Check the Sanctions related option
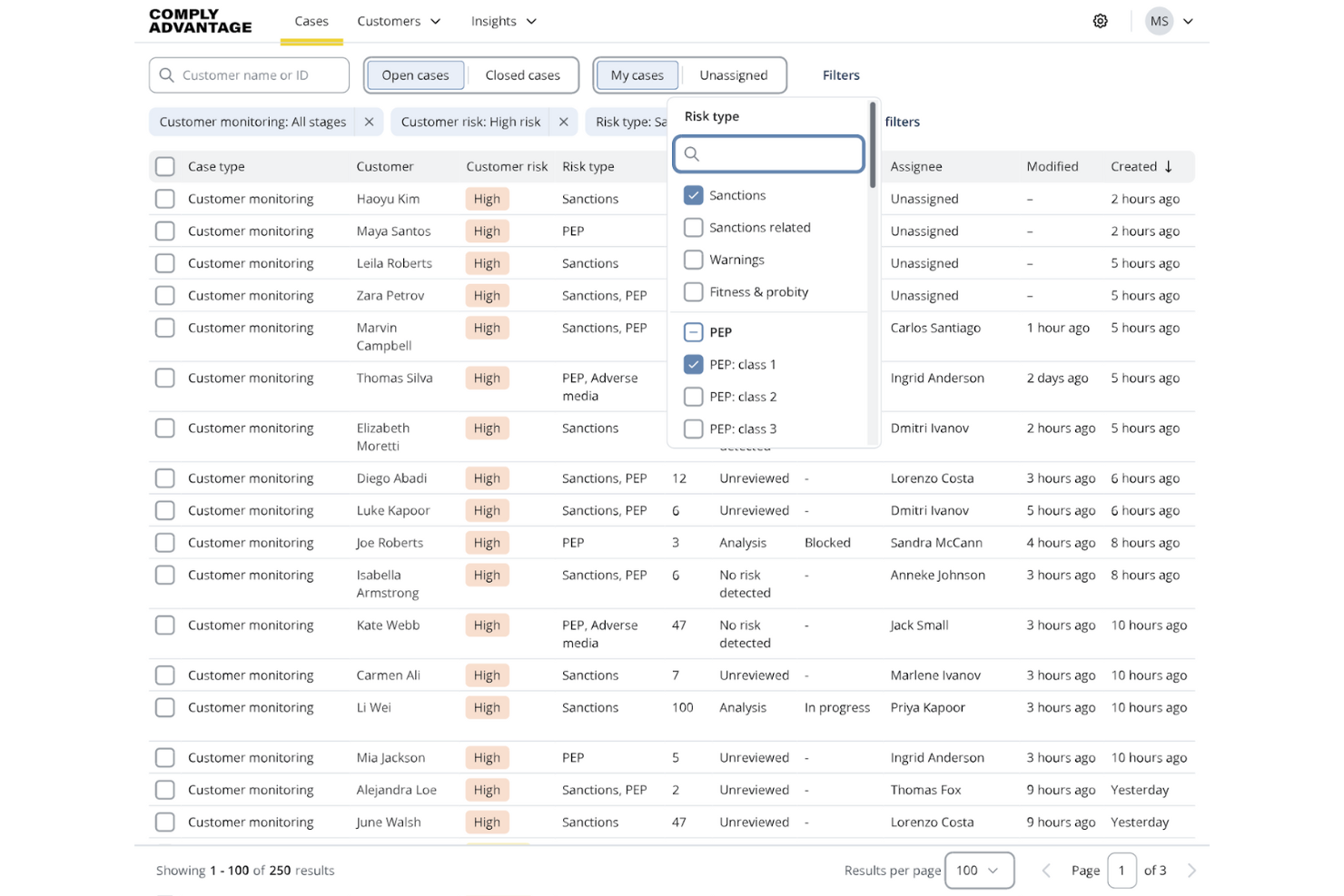 click(x=693, y=227)
